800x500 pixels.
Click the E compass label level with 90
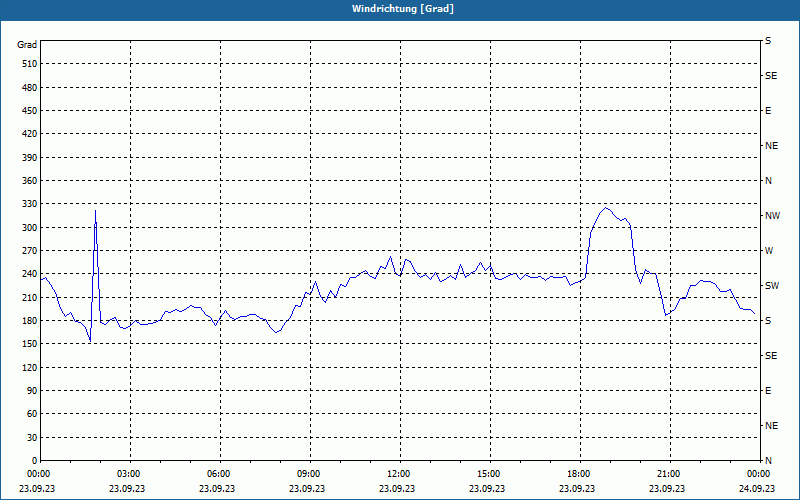768,391
